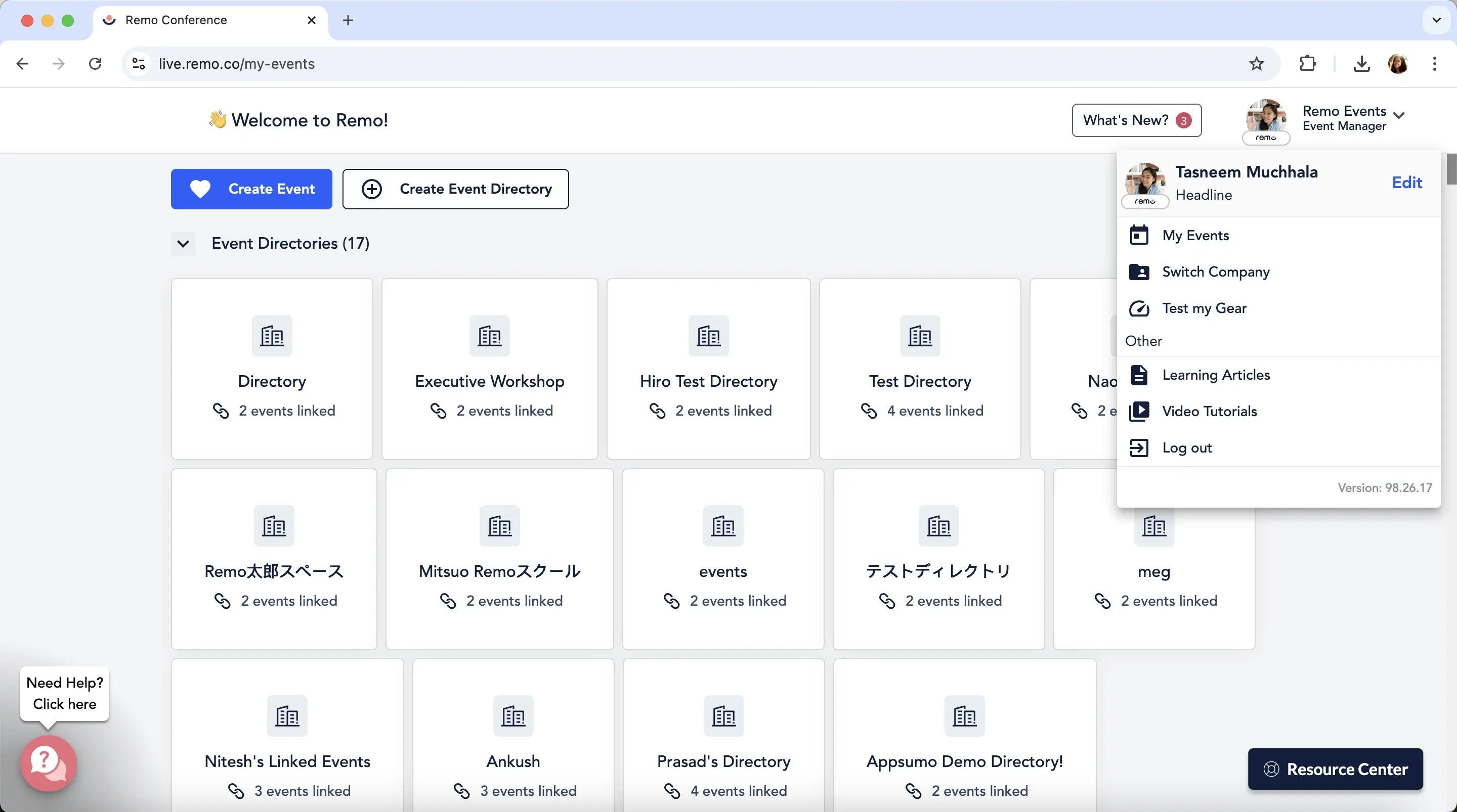This screenshot has width=1457, height=812.
Task: Toggle the Remo Events account dropdown chevron
Action: tap(1399, 115)
